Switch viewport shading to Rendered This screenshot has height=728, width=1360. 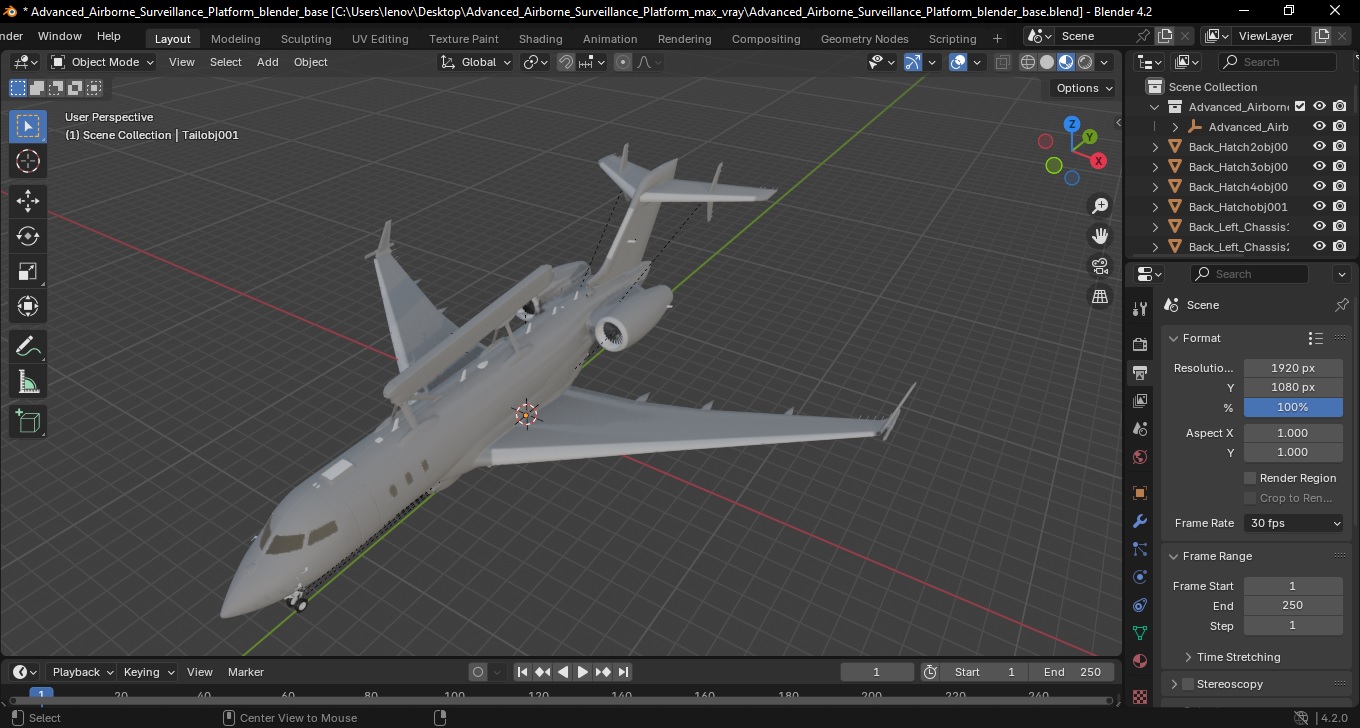click(1085, 62)
